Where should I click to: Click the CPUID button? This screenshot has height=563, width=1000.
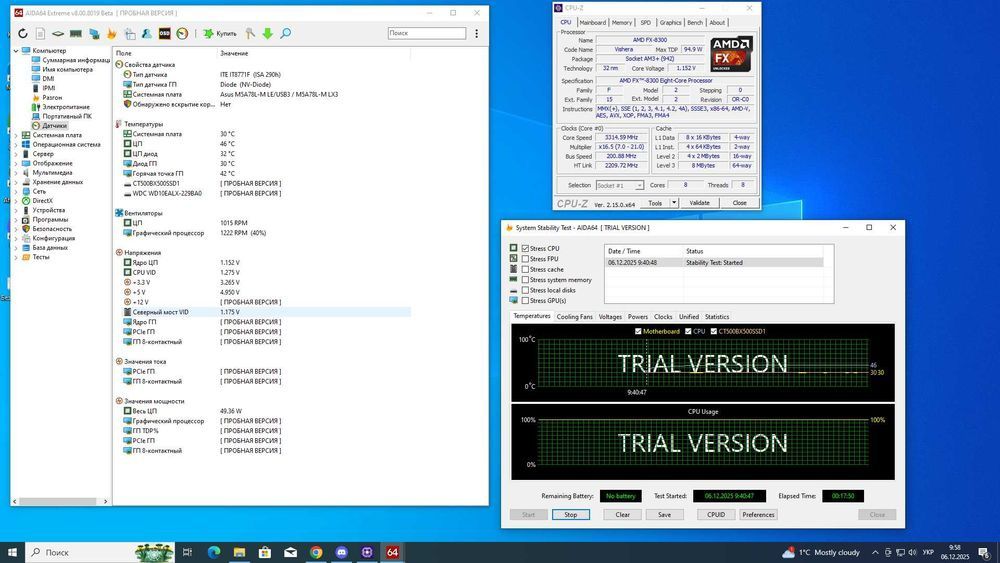716,515
